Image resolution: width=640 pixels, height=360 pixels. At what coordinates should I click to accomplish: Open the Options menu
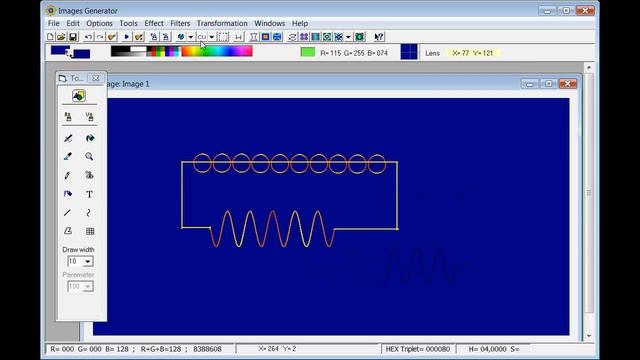point(99,23)
